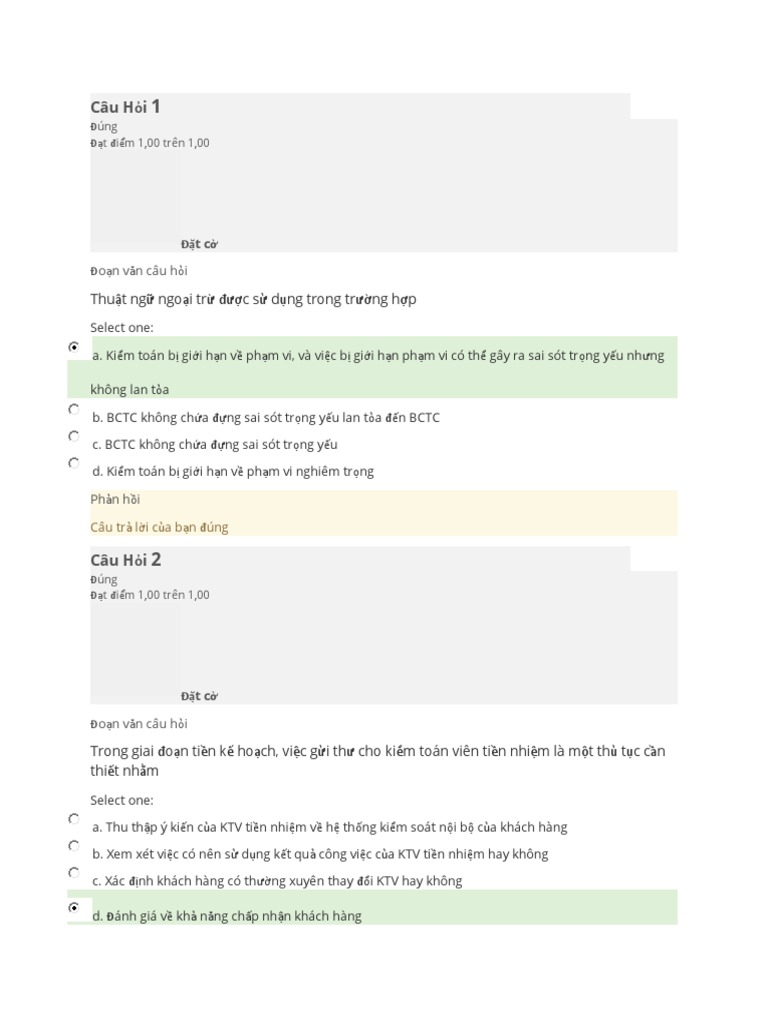Pick radio option c 'BCTC không chứa đựng sai sót trọng yếu'
This screenshot has height=1024, width=768.
[74, 436]
